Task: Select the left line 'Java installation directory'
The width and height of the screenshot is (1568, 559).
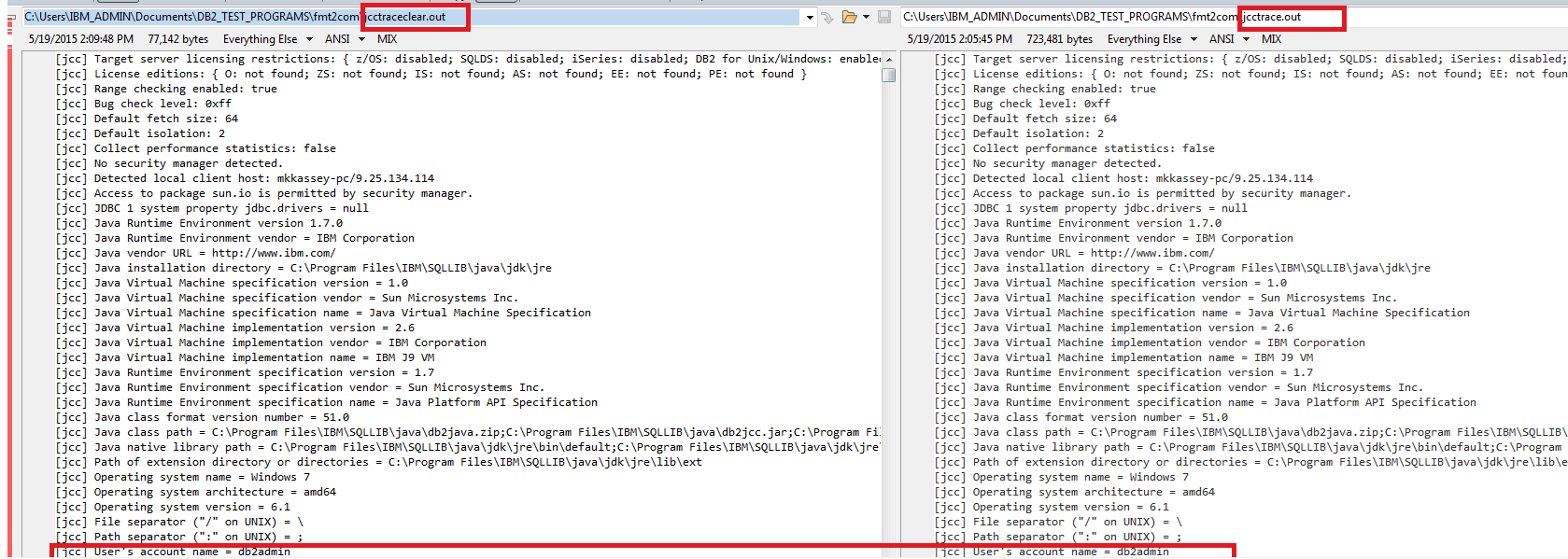Action: click(x=304, y=268)
